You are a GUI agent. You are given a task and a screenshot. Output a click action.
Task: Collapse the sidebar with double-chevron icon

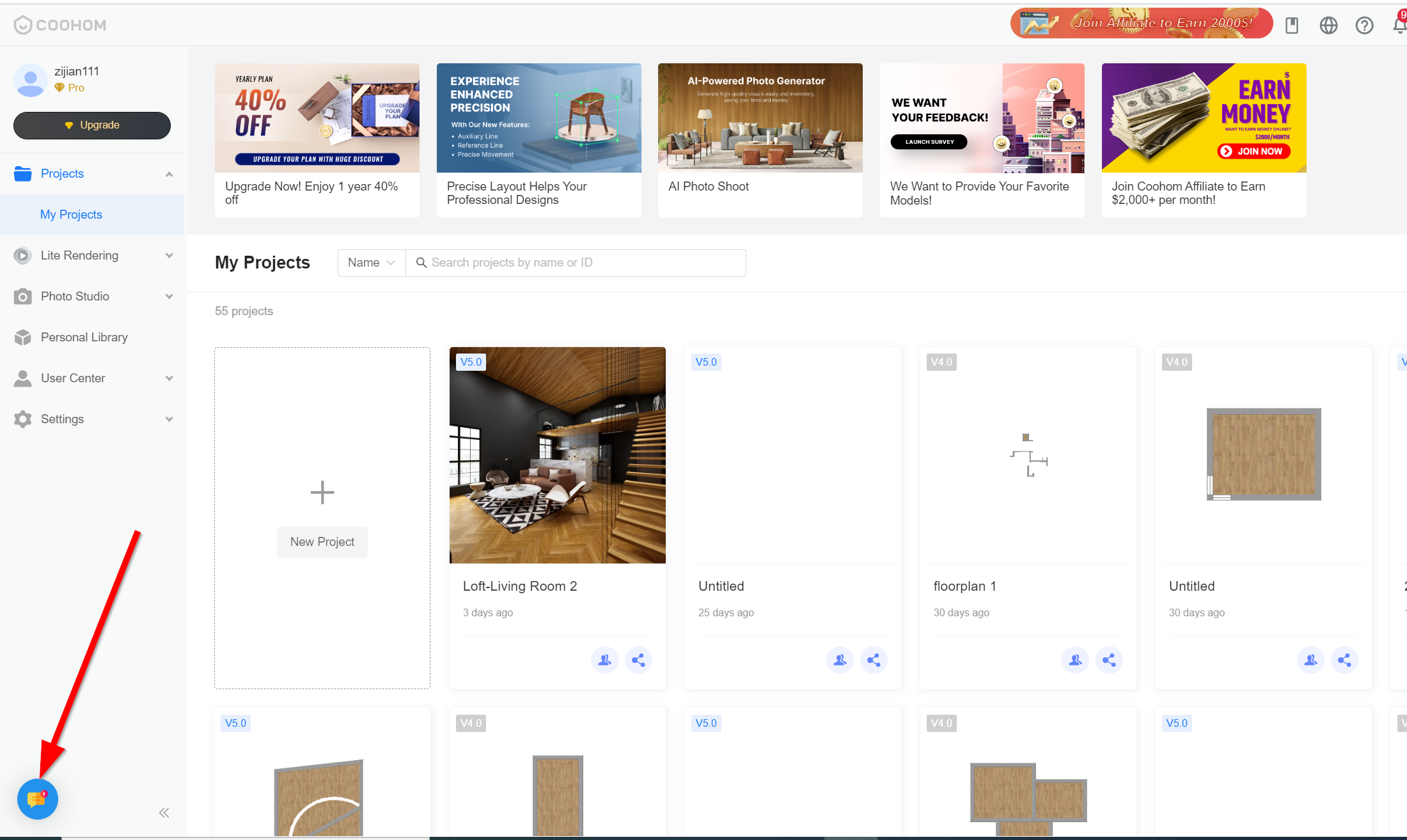[x=164, y=813]
